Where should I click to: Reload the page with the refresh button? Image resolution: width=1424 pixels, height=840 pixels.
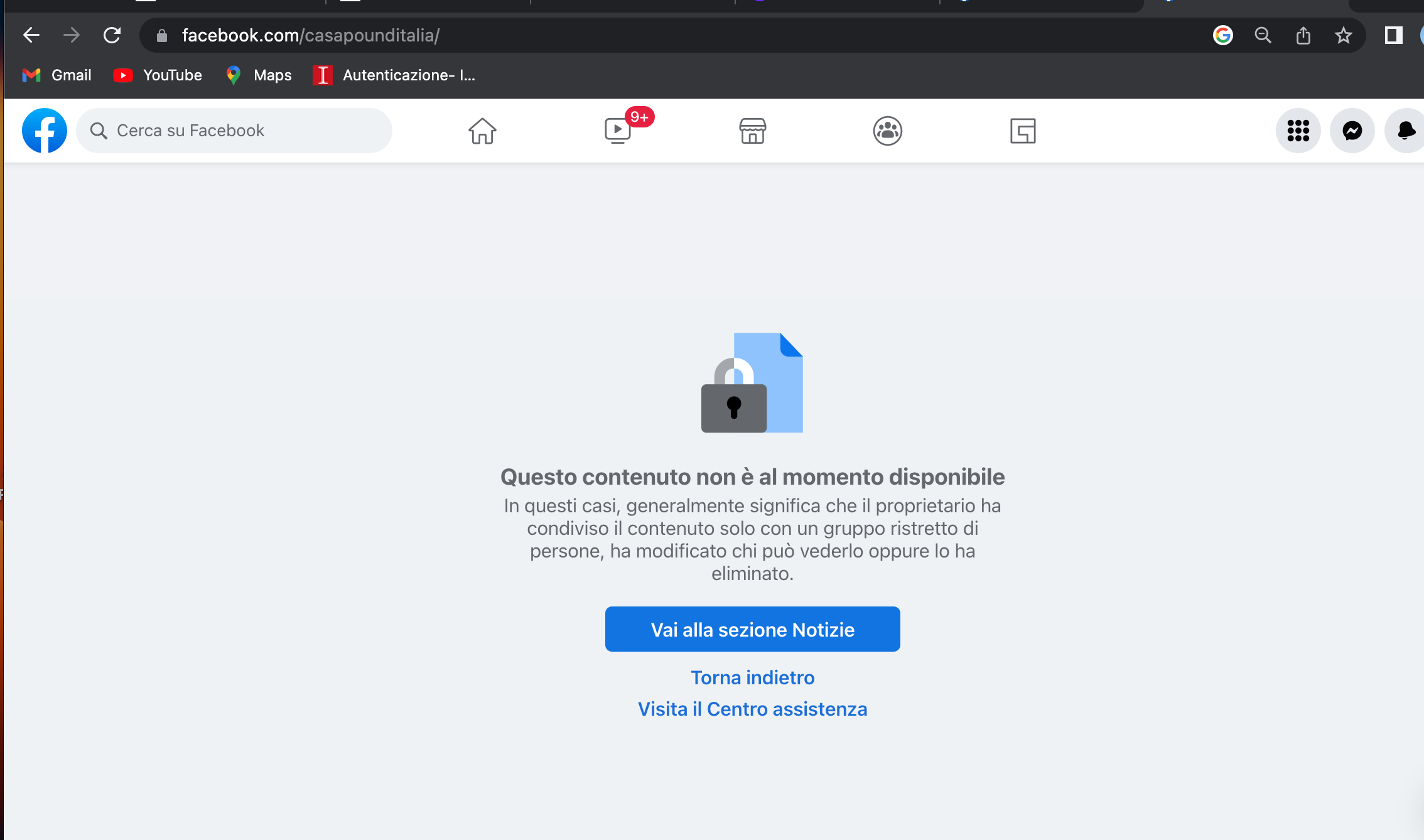point(112,35)
